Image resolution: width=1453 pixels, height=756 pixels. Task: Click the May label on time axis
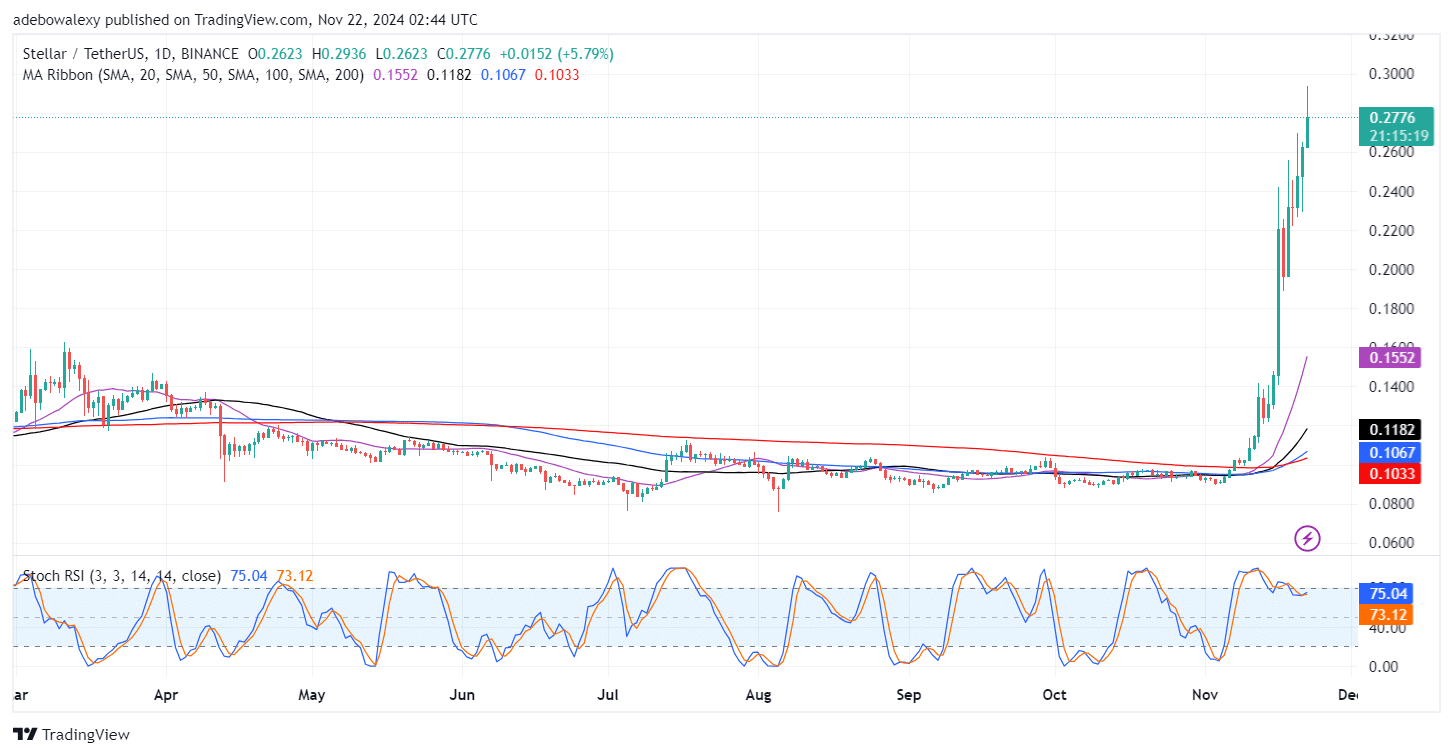coord(312,694)
